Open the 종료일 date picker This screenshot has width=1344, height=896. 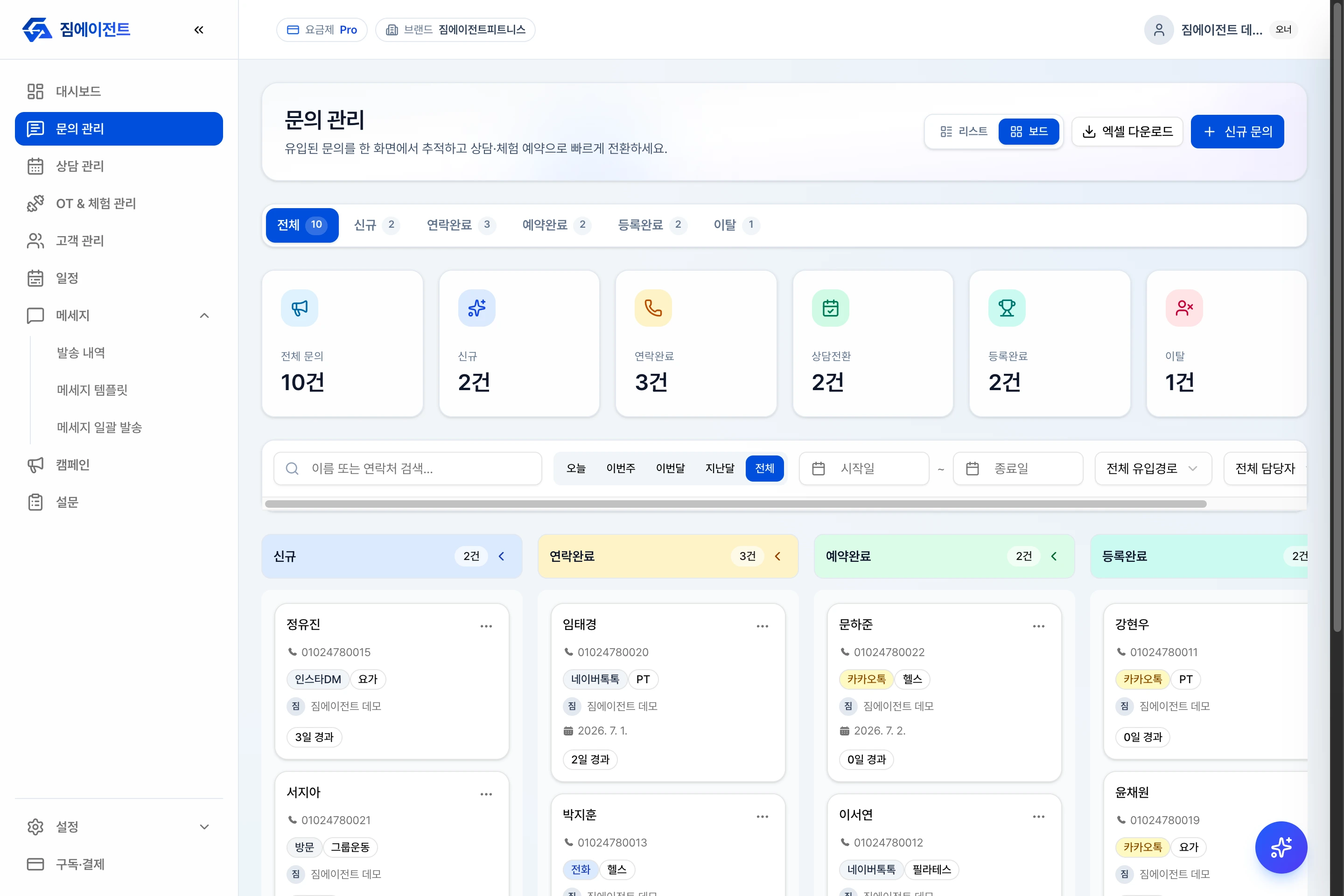tap(1018, 469)
